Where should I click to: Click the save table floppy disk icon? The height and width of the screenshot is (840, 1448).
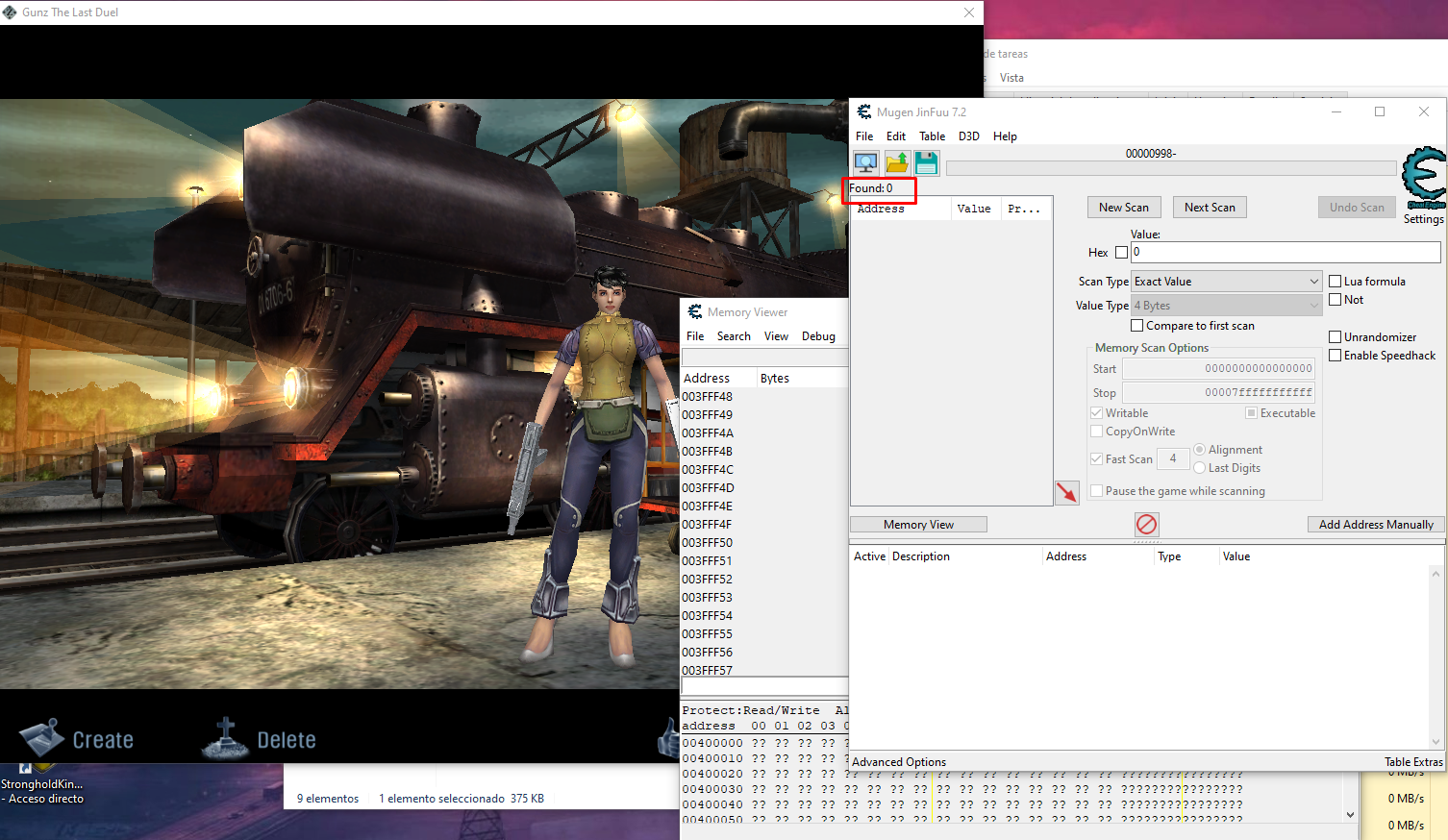[x=926, y=163]
